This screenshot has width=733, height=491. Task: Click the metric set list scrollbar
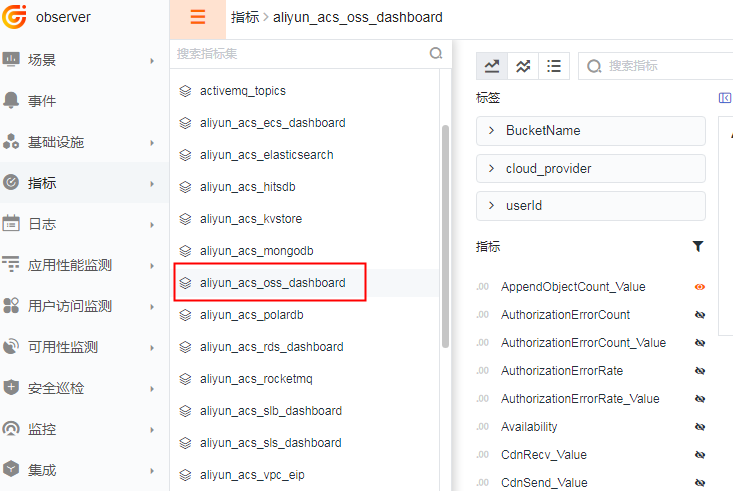pyautogui.click(x=446, y=236)
